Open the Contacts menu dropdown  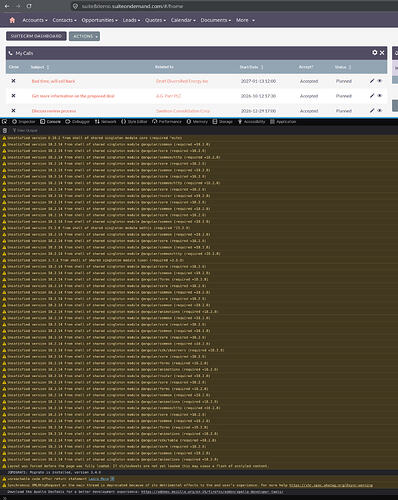64,20
